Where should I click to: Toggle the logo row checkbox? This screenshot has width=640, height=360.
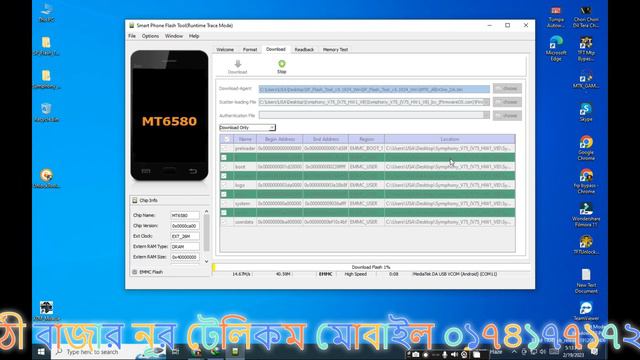224,185
